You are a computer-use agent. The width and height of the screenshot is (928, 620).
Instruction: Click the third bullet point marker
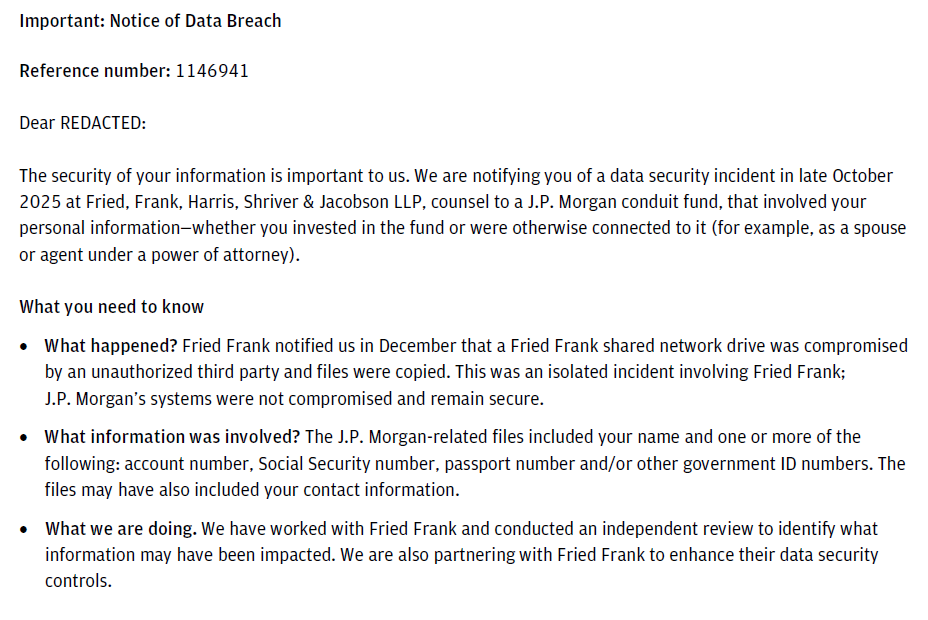[25, 529]
